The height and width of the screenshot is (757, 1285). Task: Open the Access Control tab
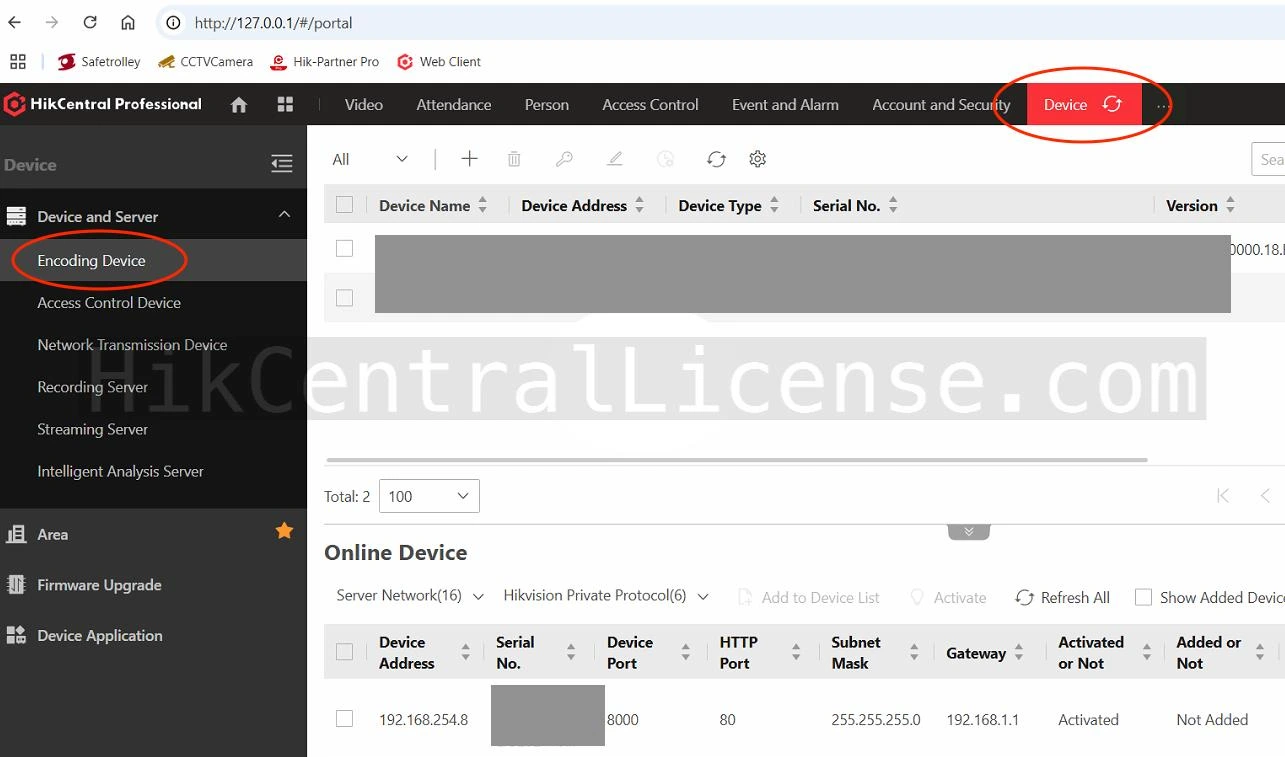pos(650,104)
